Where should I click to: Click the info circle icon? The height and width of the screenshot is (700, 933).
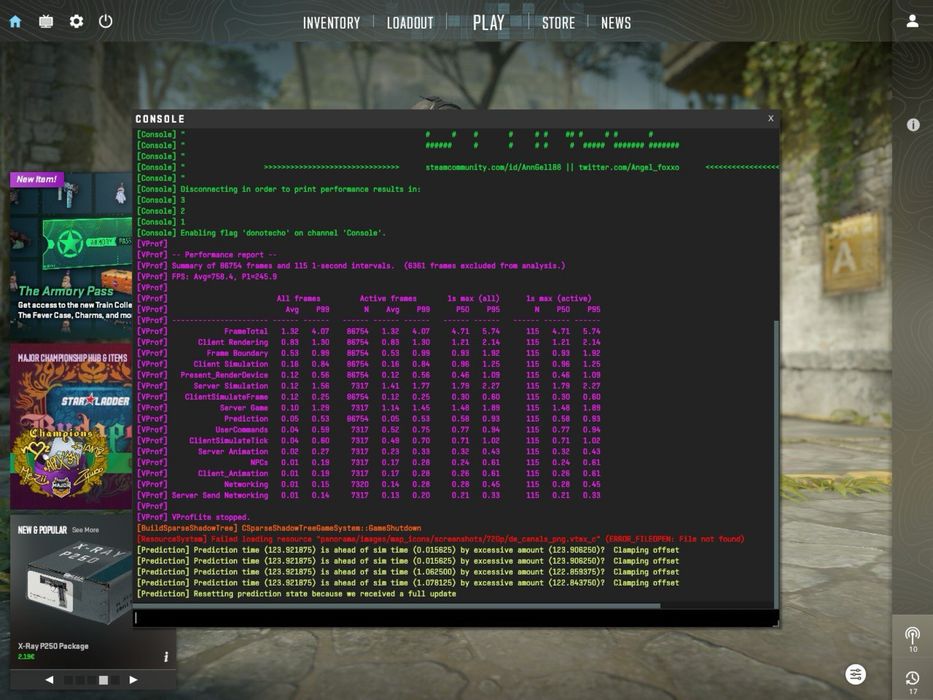[x=913, y=124]
